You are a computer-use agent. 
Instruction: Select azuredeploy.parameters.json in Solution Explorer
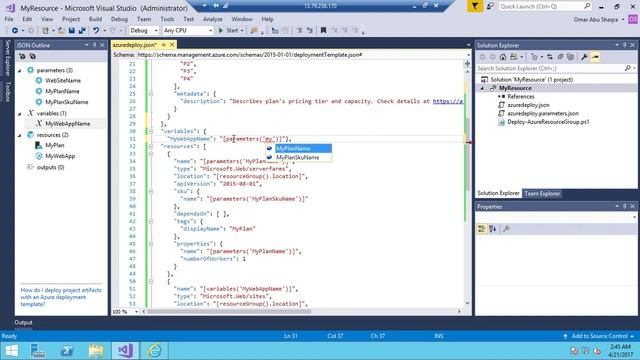(x=543, y=113)
